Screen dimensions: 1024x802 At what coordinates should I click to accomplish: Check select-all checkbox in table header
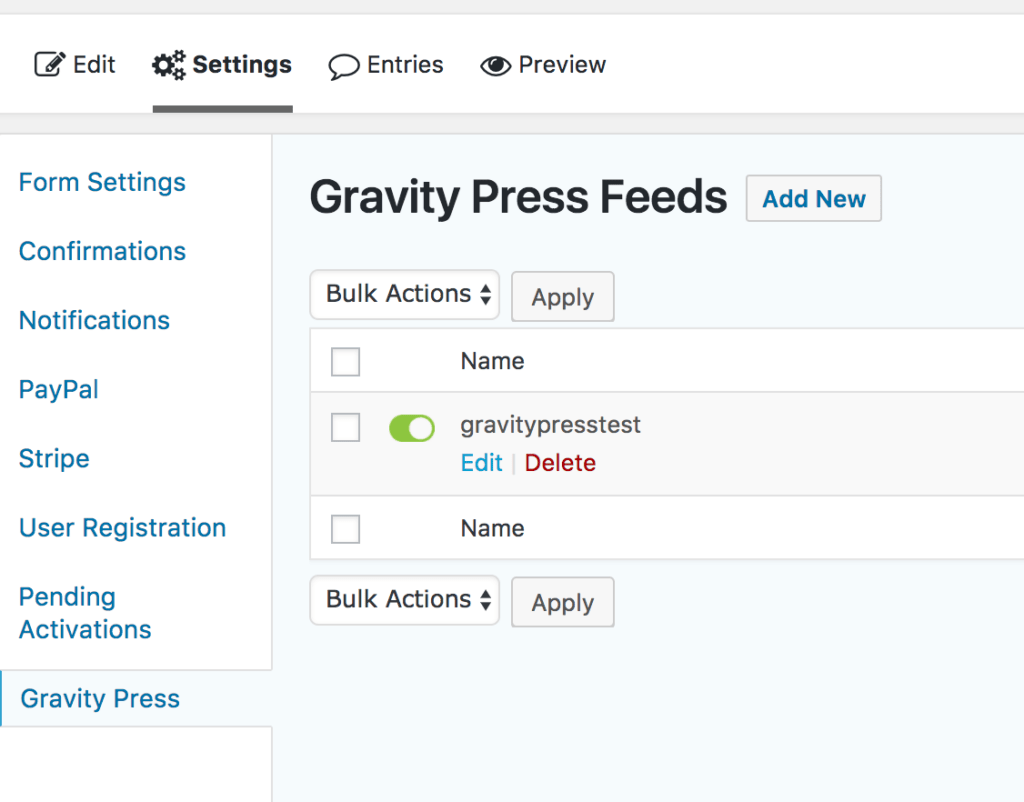point(345,362)
